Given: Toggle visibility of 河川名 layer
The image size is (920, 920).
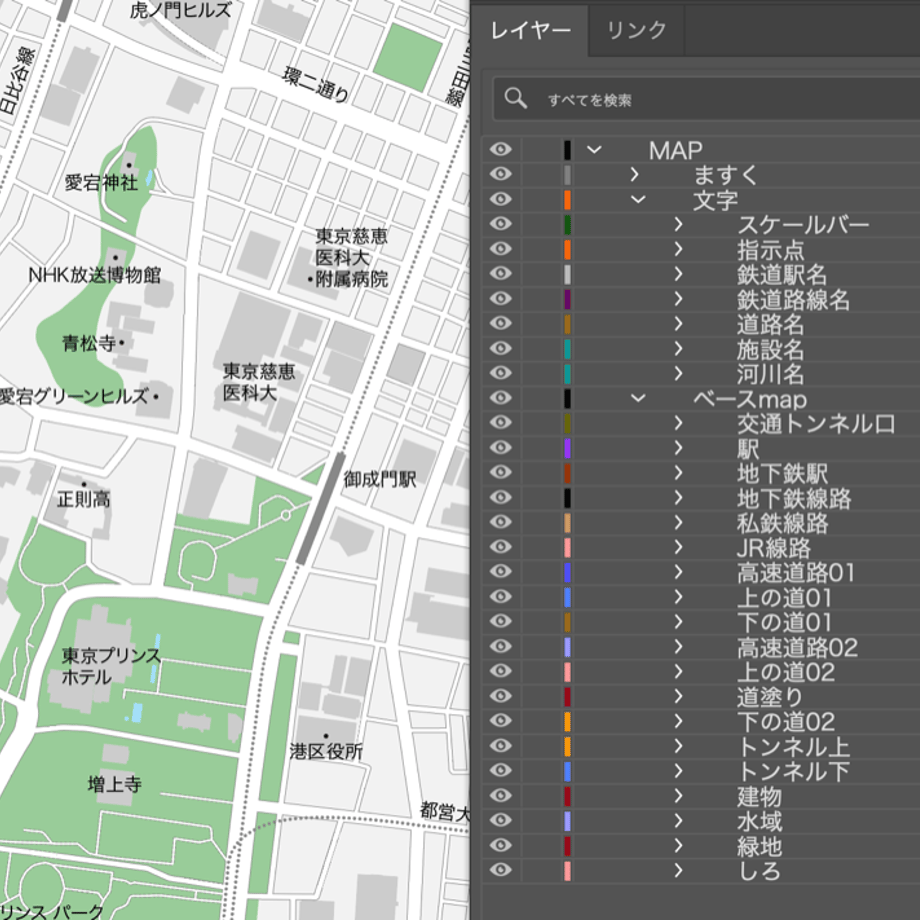Looking at the screenshot, I should pos(500,373).
